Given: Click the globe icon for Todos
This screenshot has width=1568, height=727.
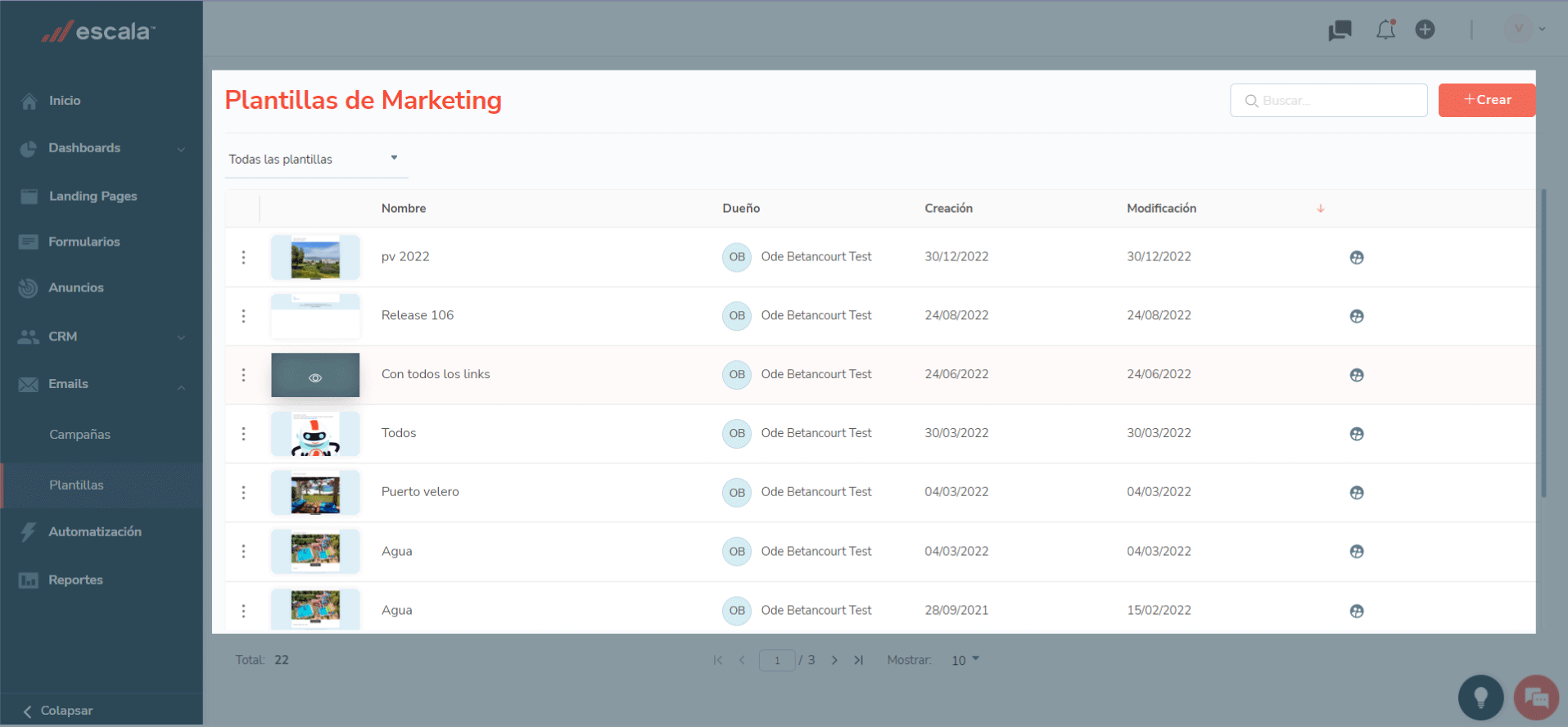Looking at the screenshot, I should pyautogui.click(x=1357, y=434).
